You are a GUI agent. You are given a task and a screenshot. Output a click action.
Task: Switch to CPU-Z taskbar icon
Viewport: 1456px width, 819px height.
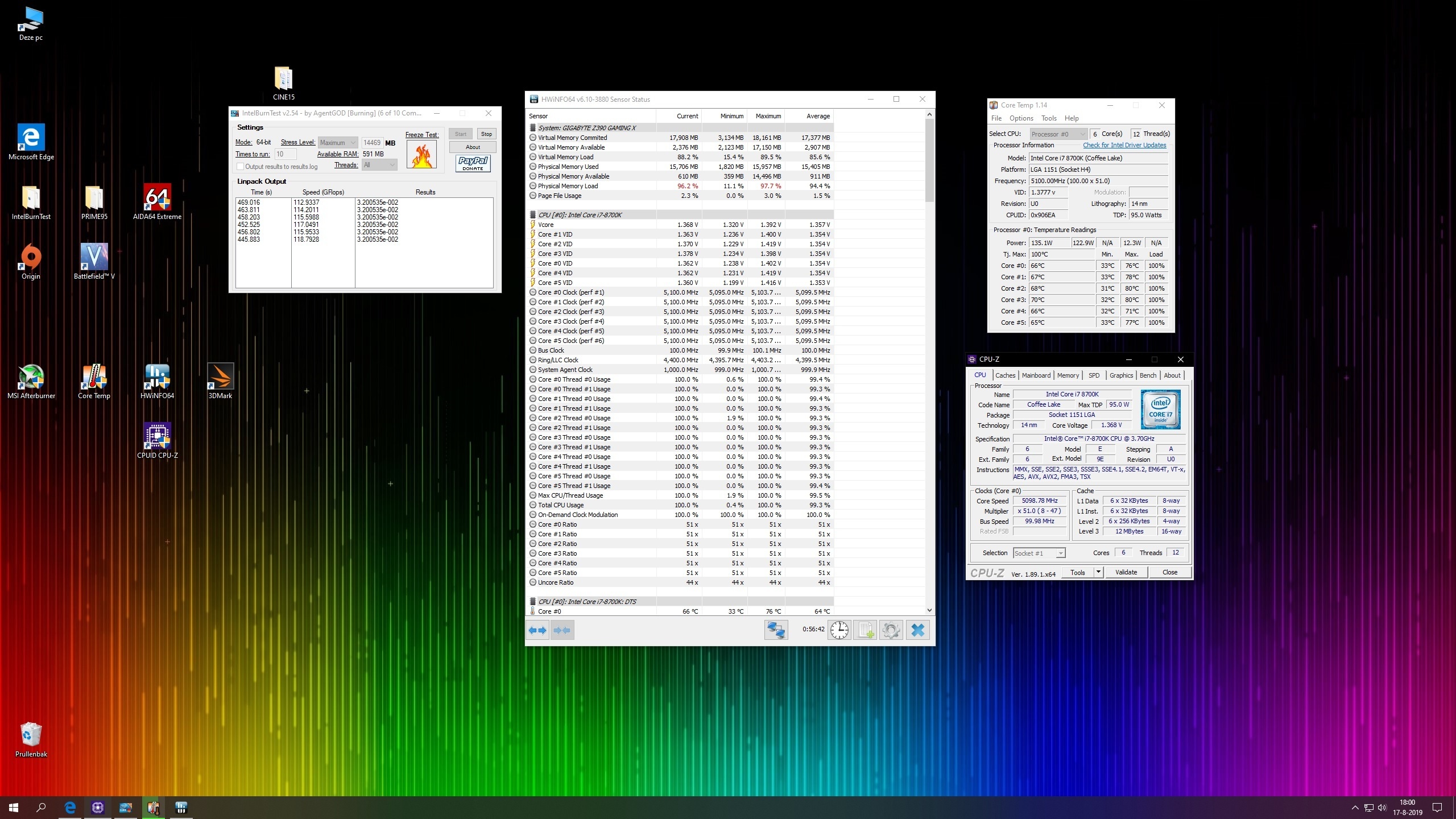[98, 808]
